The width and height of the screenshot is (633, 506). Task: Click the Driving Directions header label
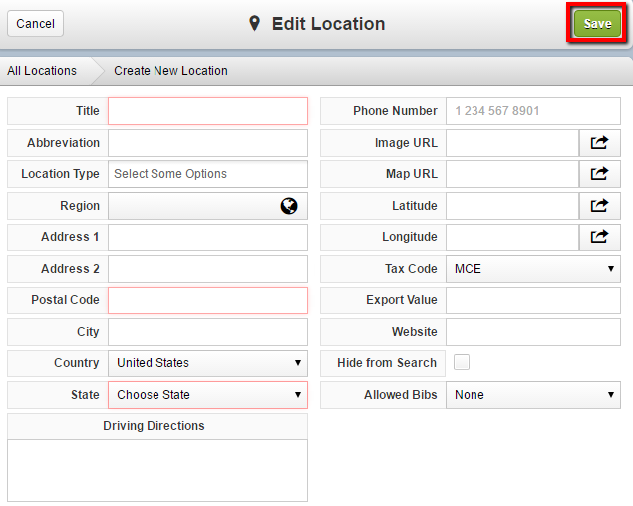click(x=154, y=426)
